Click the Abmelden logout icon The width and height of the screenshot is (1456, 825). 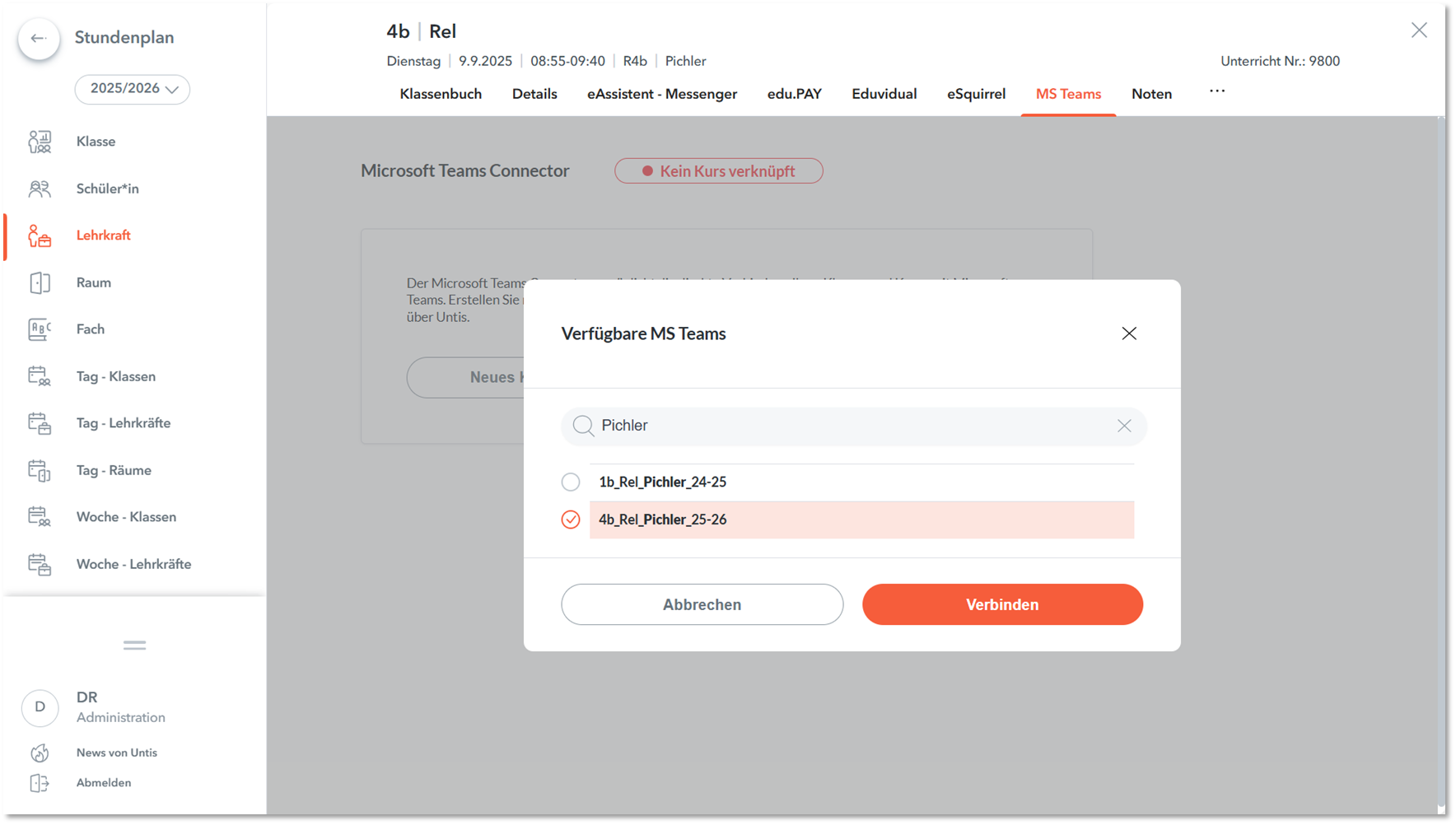[x=40, y=783]
